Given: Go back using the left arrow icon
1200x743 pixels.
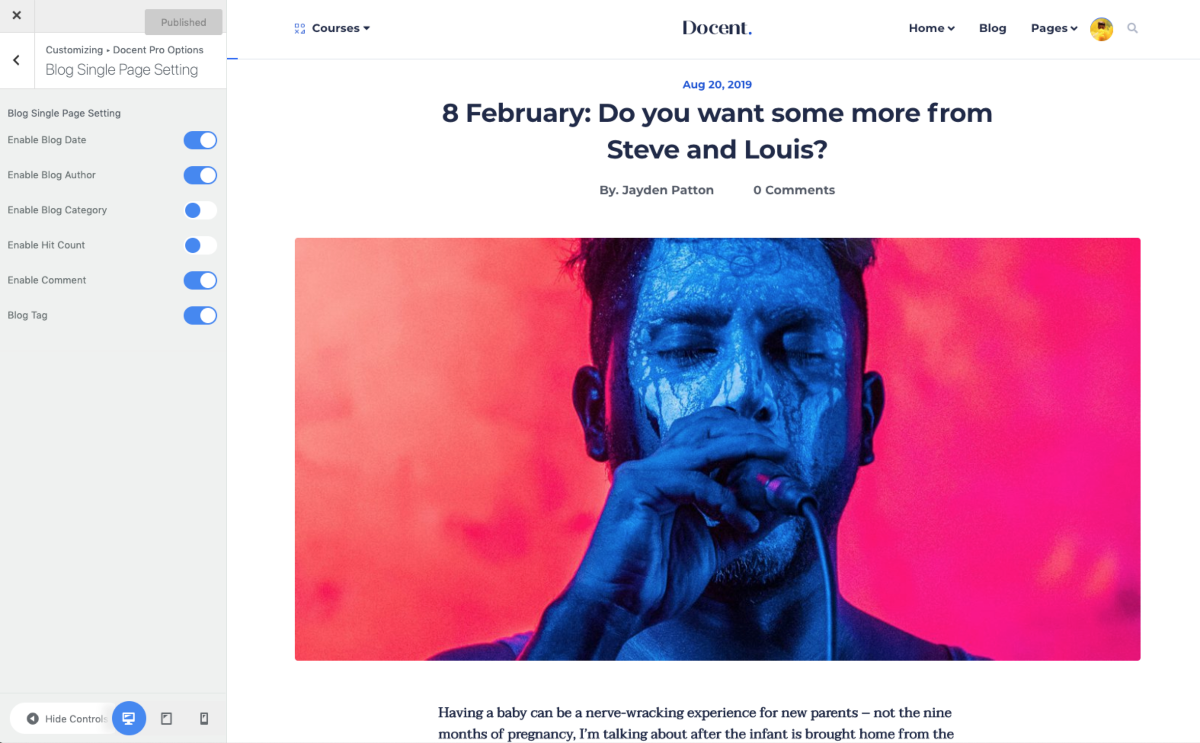Looking at the screenshot, I should (17, 60).
